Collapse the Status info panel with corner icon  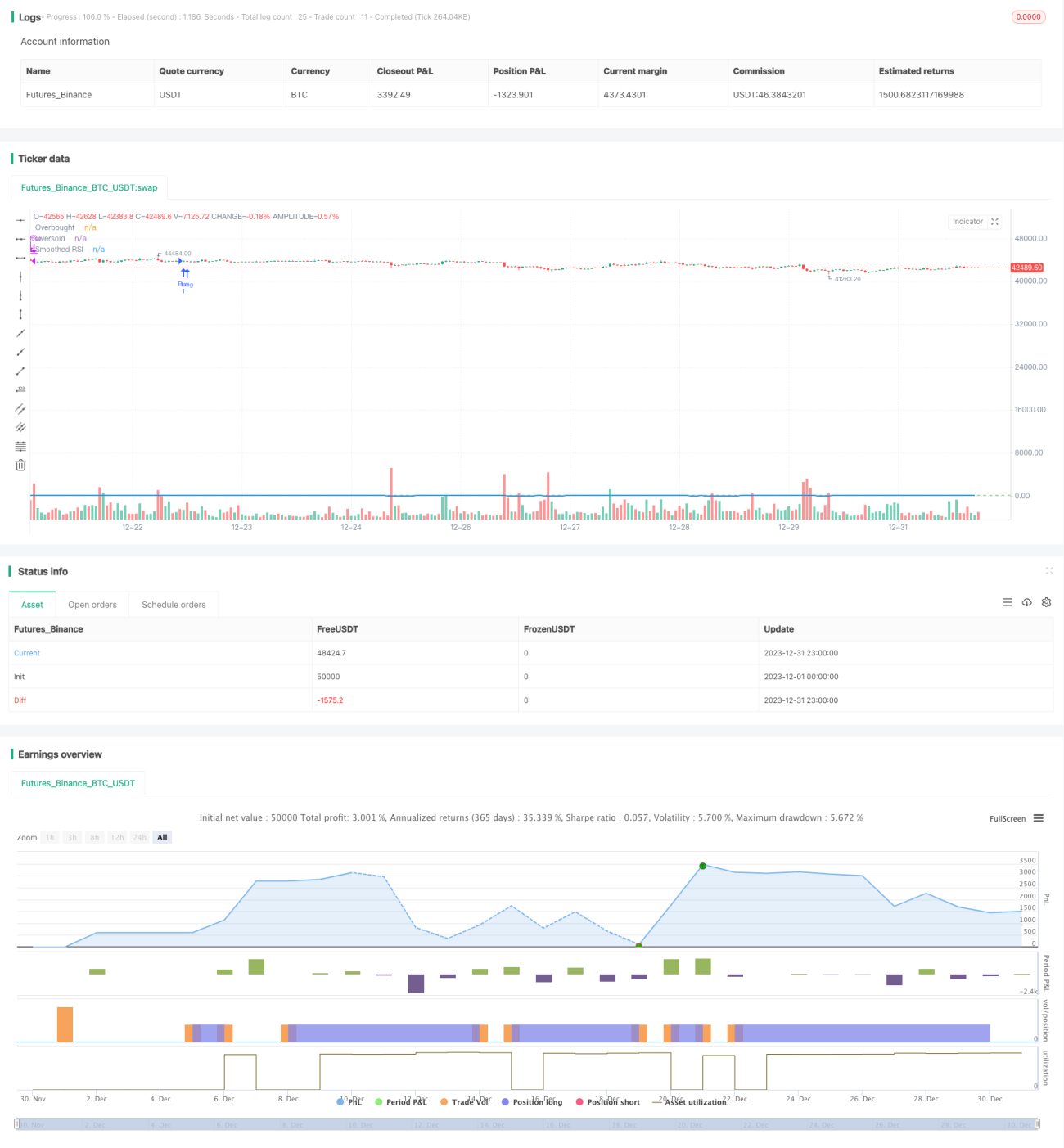1049,571
